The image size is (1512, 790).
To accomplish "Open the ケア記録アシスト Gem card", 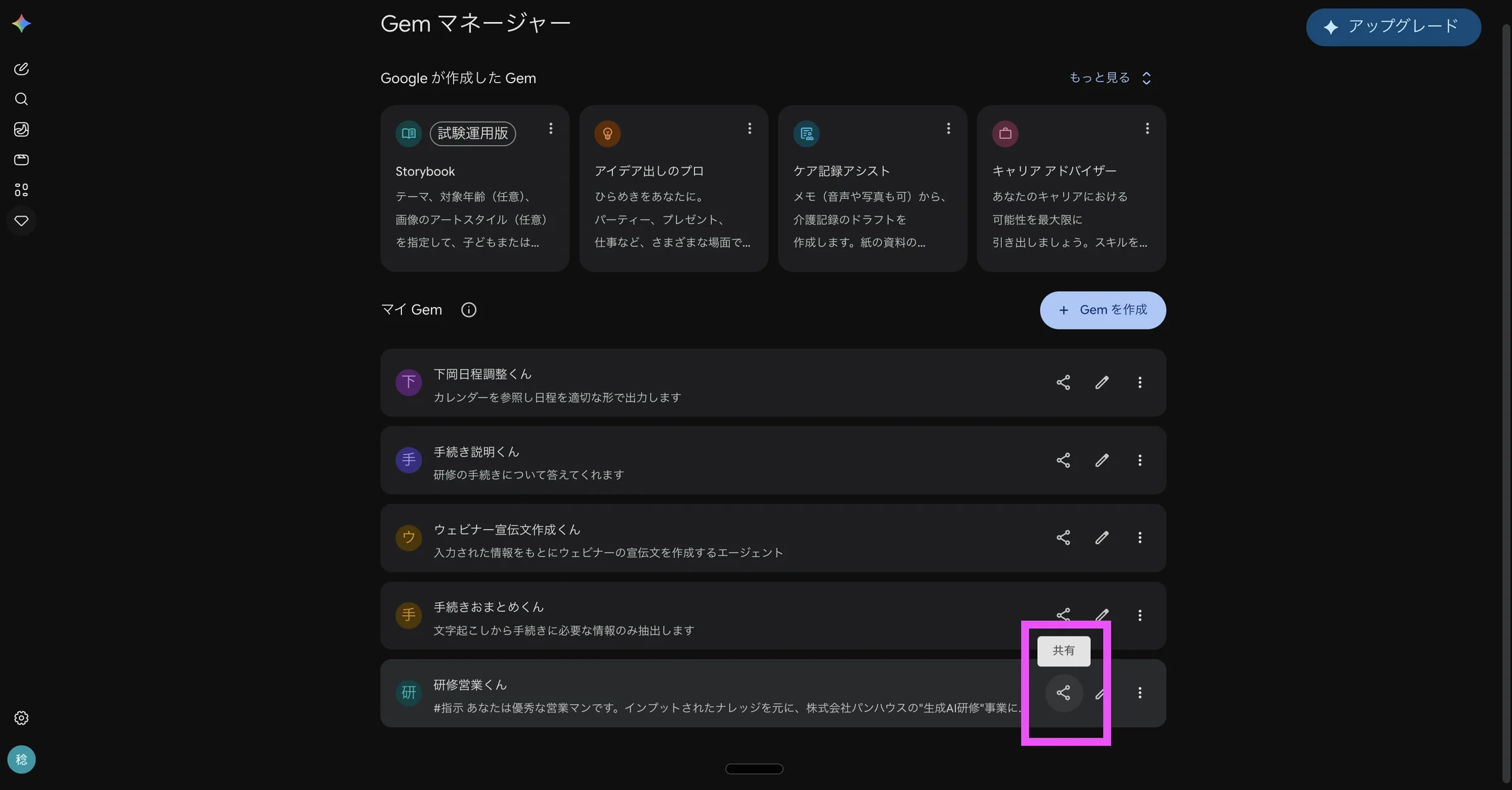I will pos(873,188).
